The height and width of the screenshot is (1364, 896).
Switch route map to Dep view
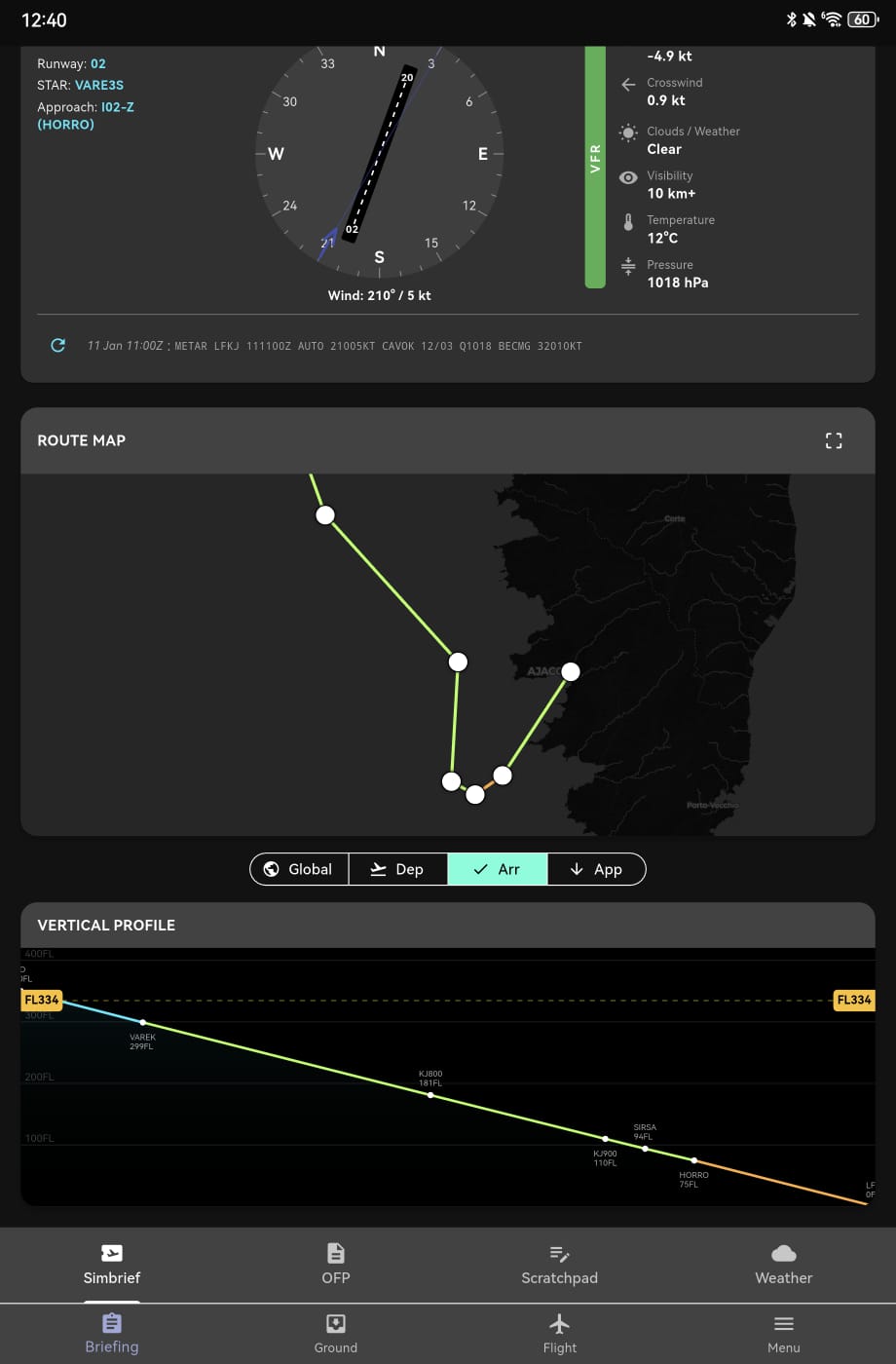click(397, 869)
